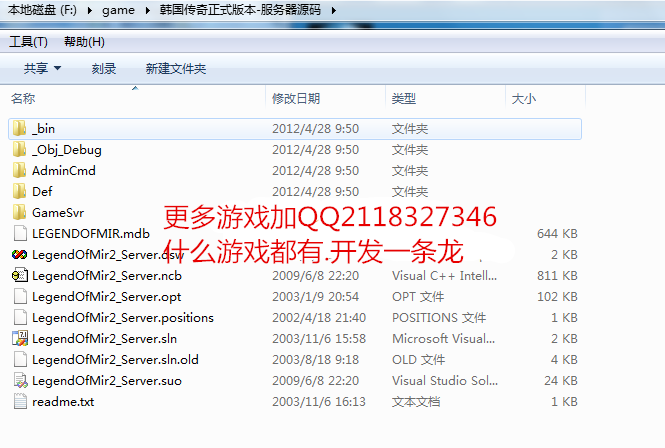Image resolution: width=665 pixels, height=448 pixels.
Task: Select the LegendOfMir2_Server.ncb file name
Action: 107,276
